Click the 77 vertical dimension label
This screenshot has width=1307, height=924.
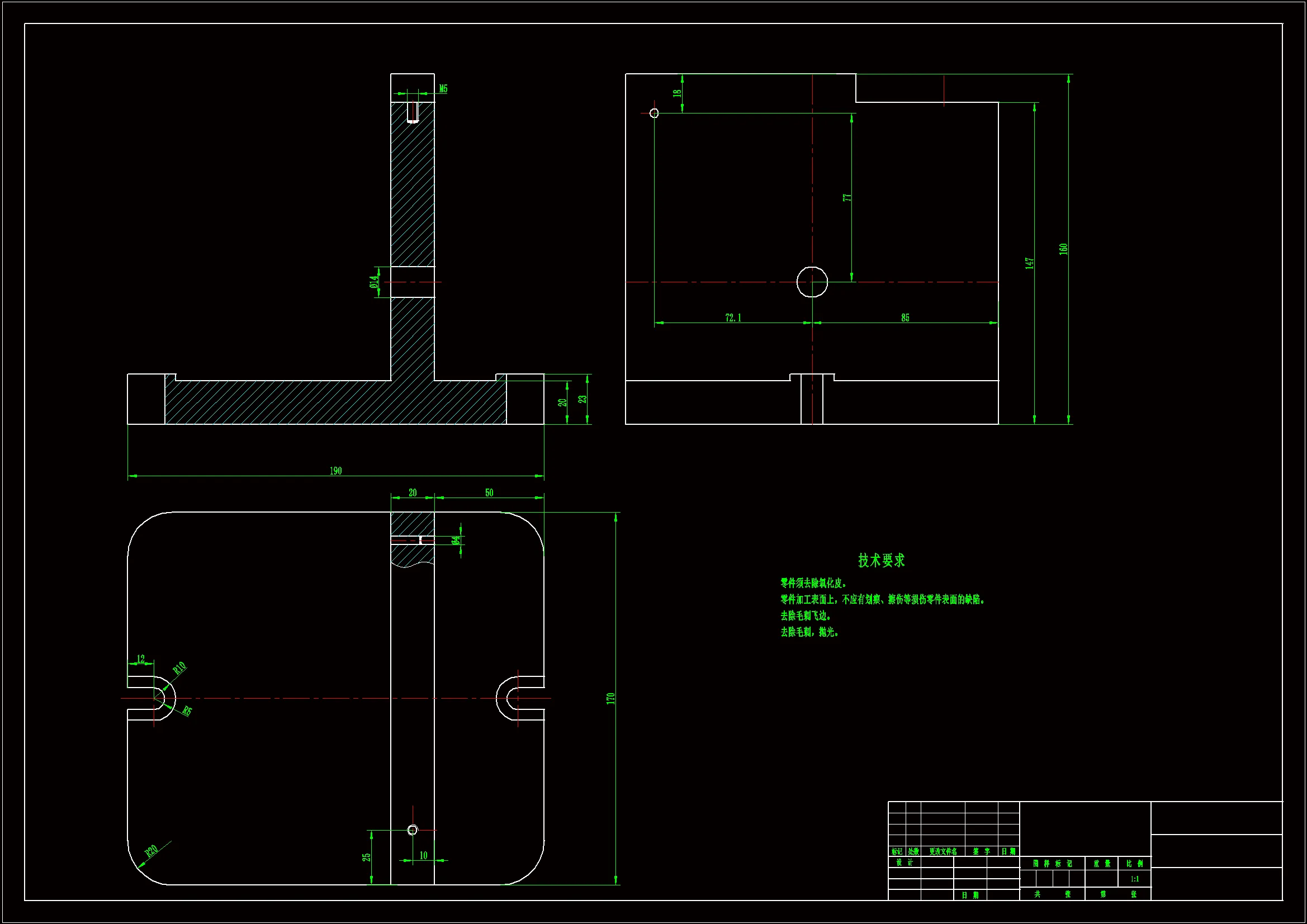point(846,197)
